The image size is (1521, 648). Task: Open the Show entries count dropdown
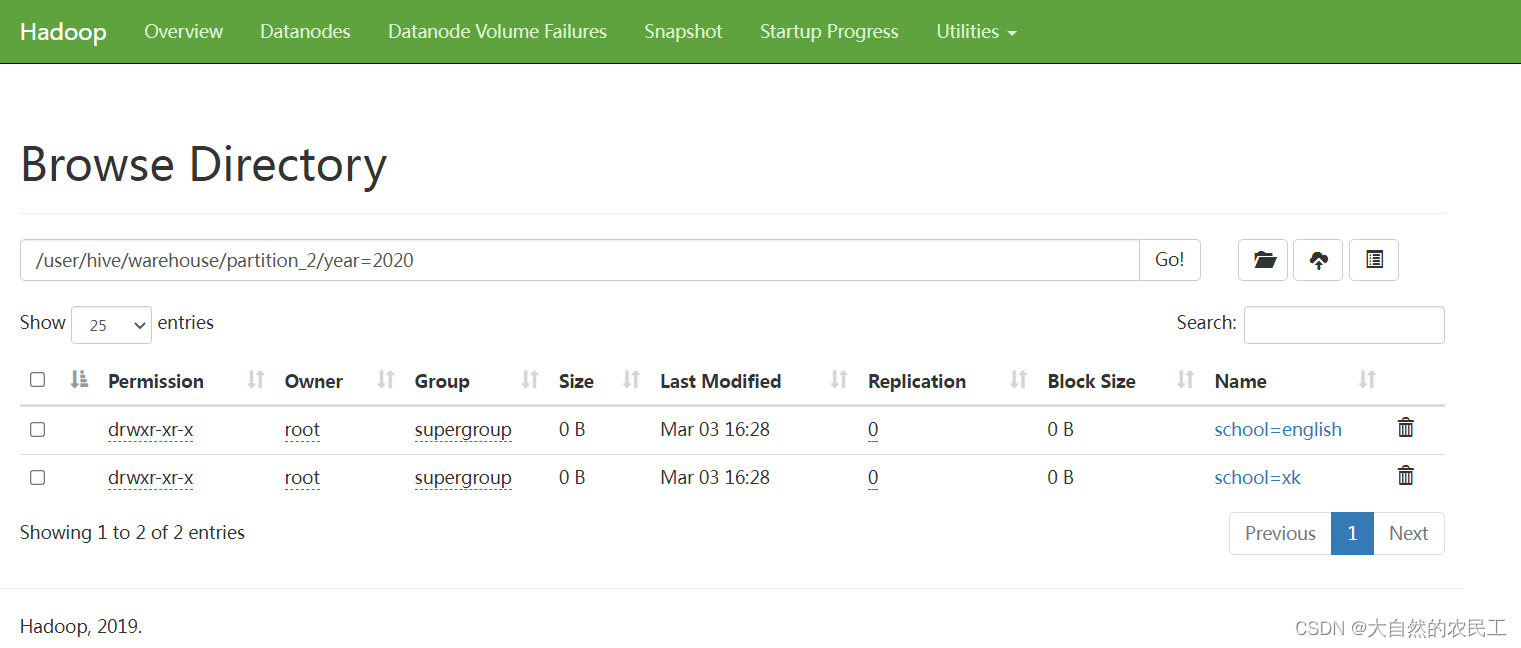click(x=112, y=325)
